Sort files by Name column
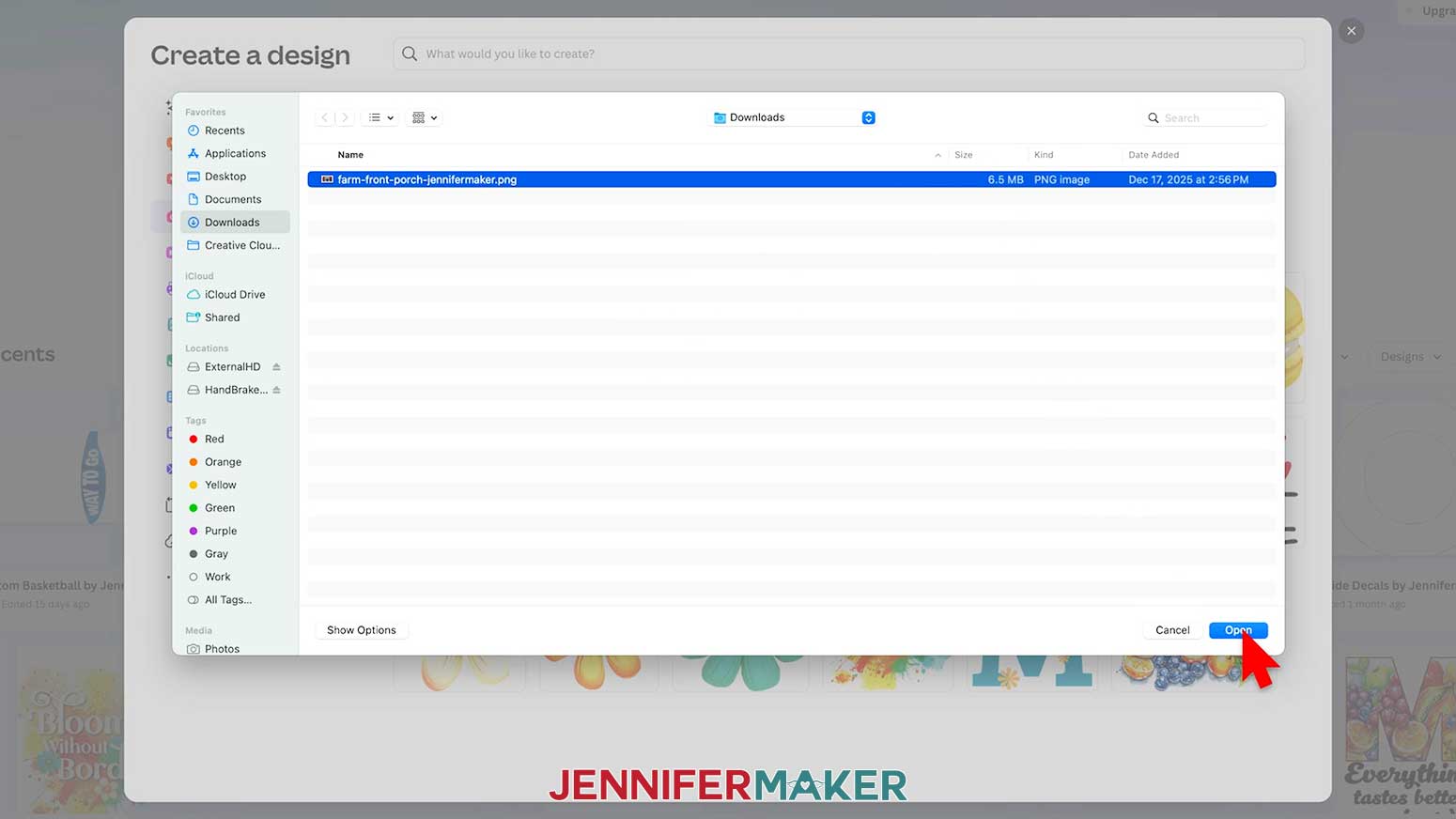Viewport: 1456px width, 819px height. pos(350,155)
